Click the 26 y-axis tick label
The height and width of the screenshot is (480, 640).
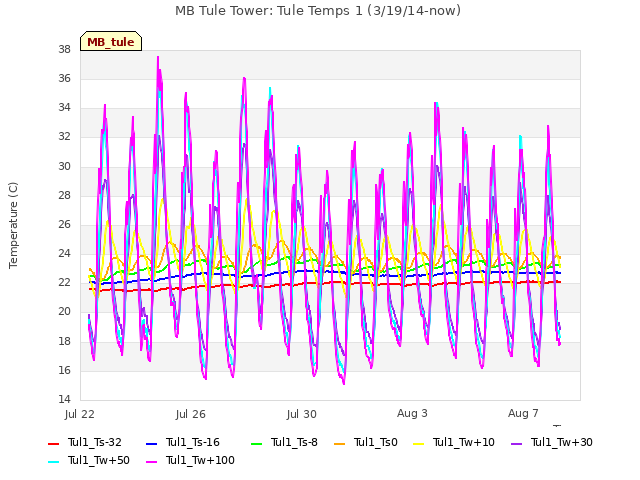[64, 224]
